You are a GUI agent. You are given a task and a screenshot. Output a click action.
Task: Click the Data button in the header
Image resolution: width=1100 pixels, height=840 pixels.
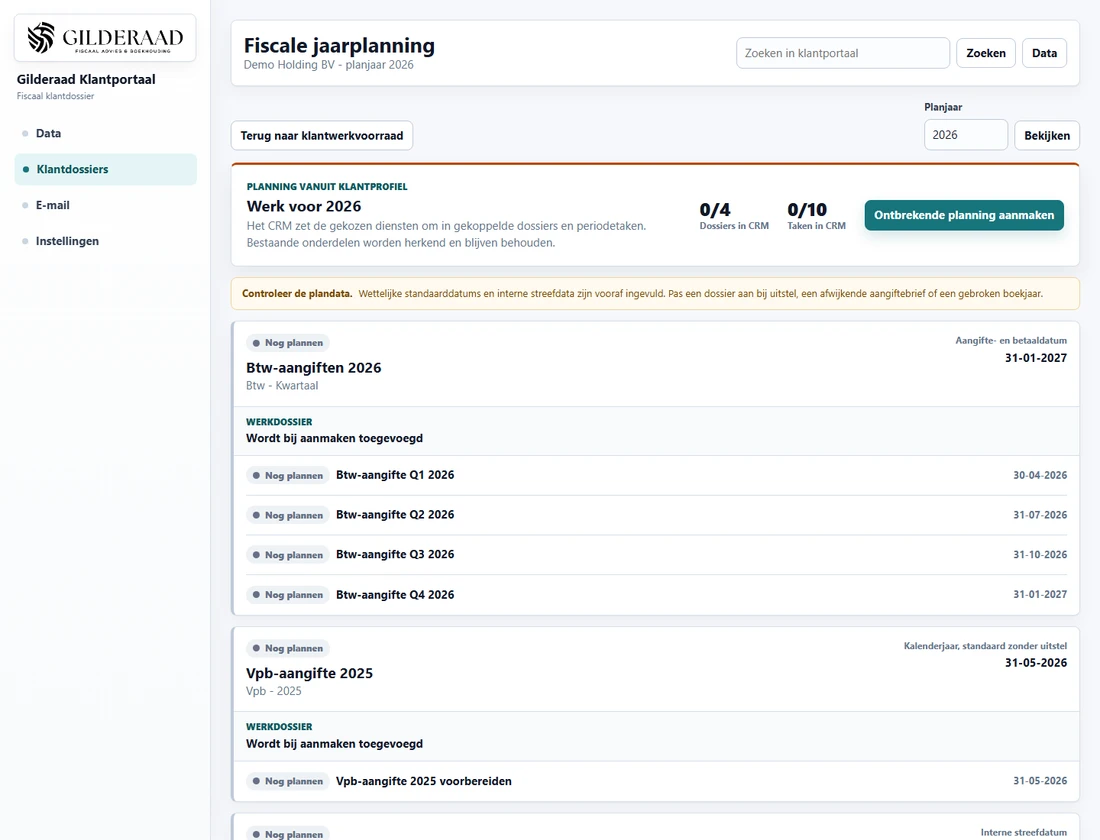(x=1044, y=53)
